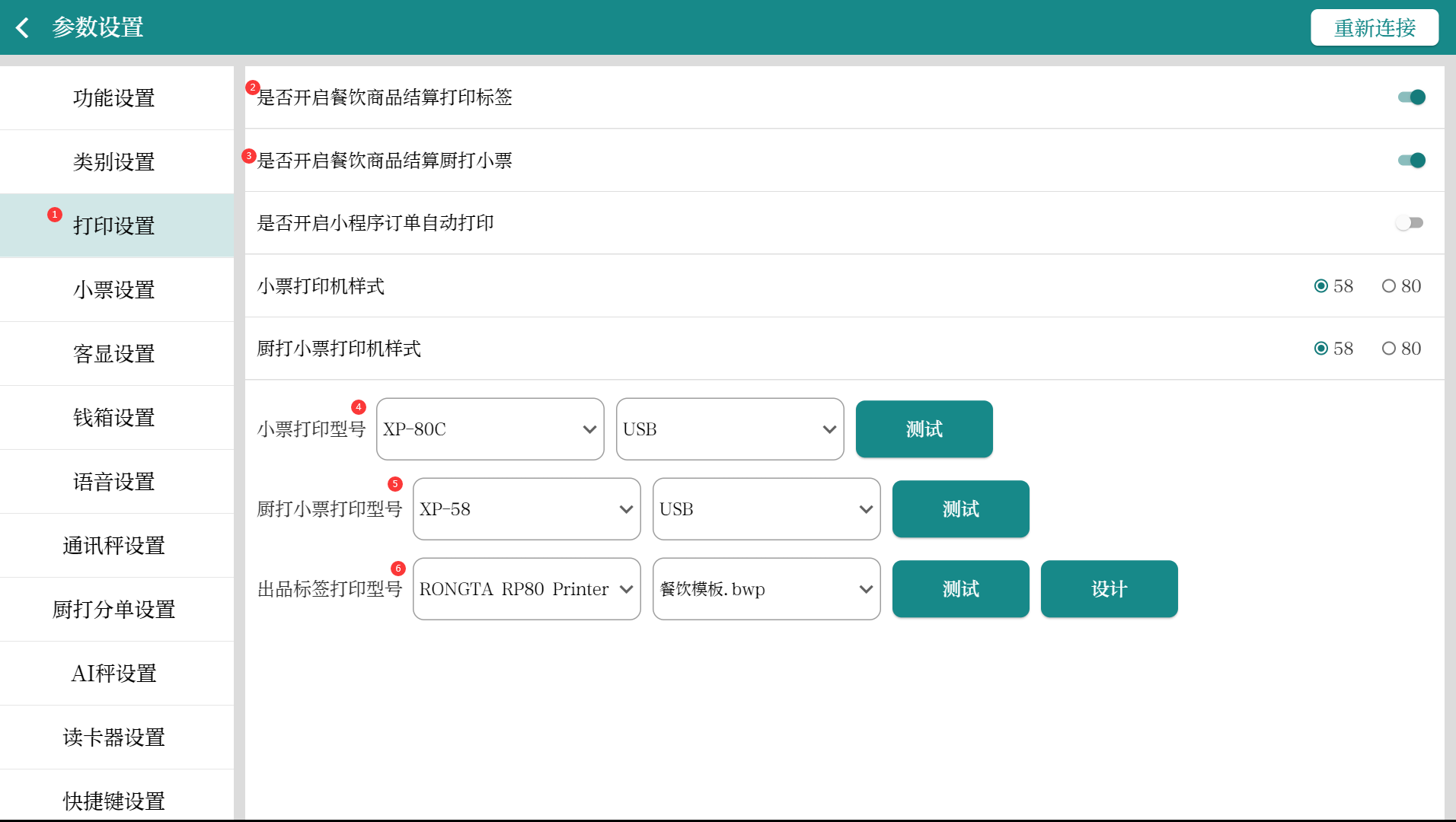Viewport: 1456px width, 822px height.
Task: Click the 参数设置 page title
Action: (98, 27)
